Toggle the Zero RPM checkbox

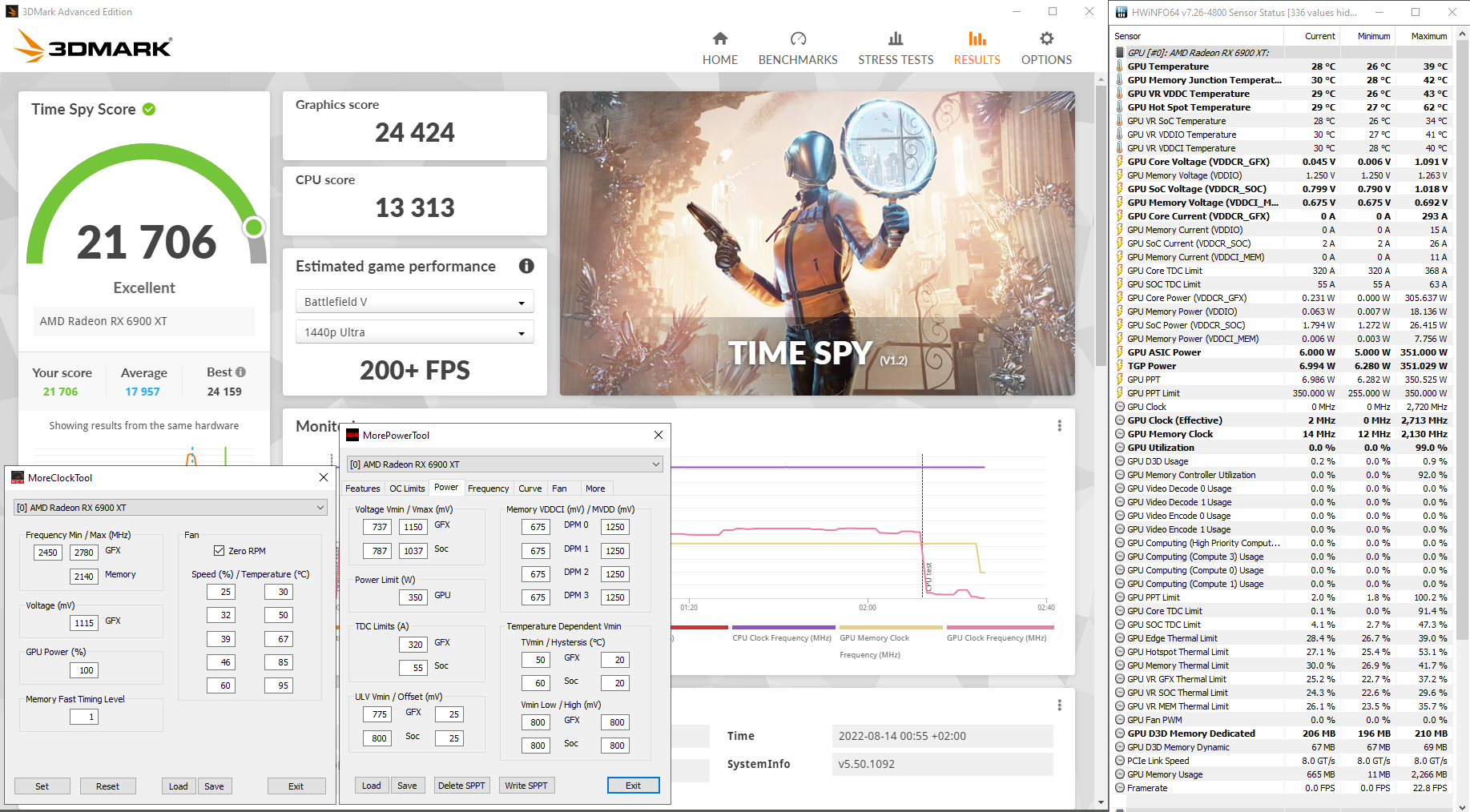click(219, 551)
